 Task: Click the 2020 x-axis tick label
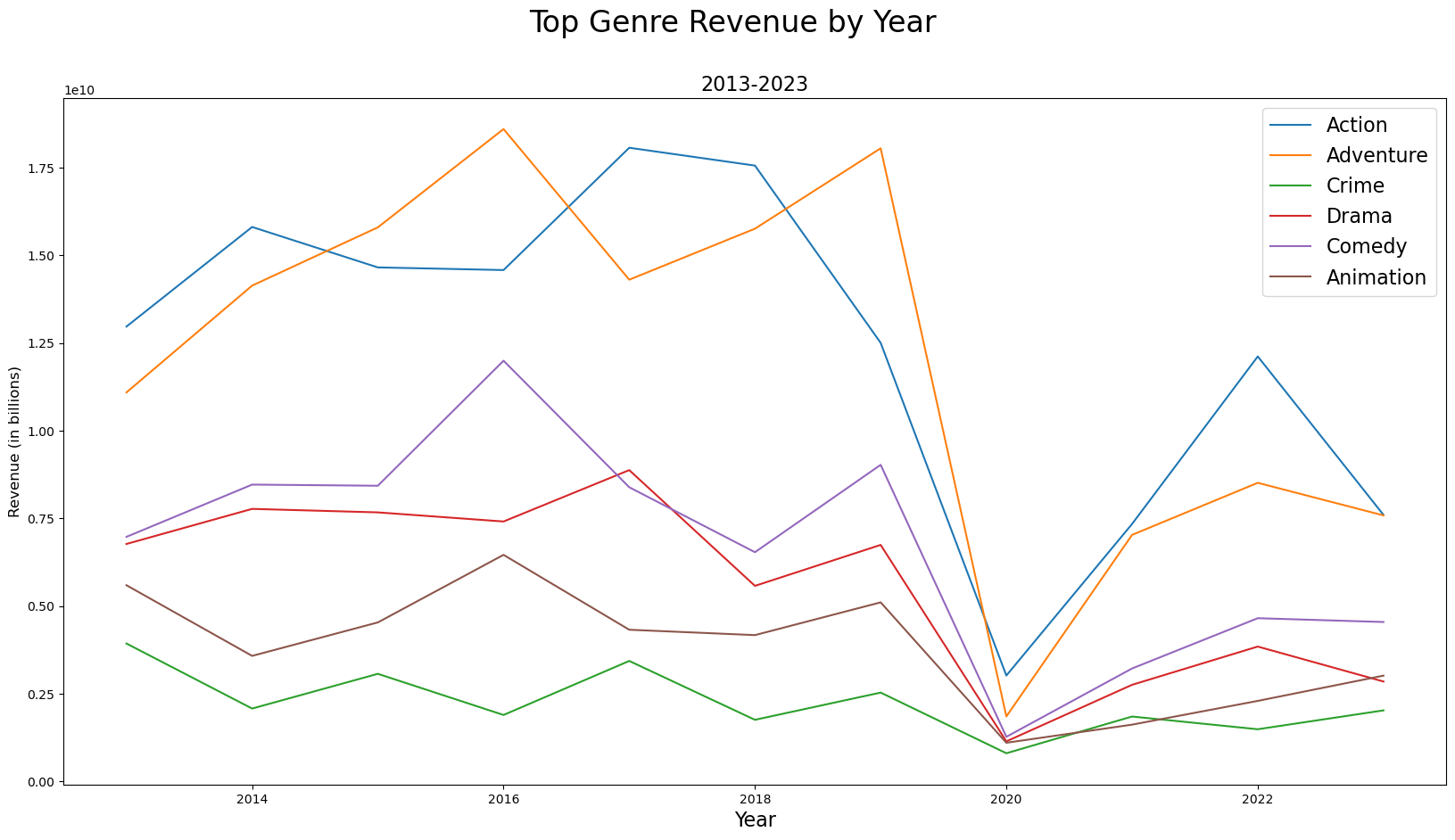1006,800
